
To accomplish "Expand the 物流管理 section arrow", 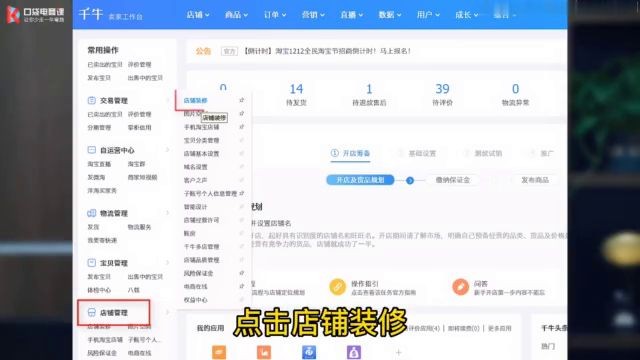I will (167, 213).
